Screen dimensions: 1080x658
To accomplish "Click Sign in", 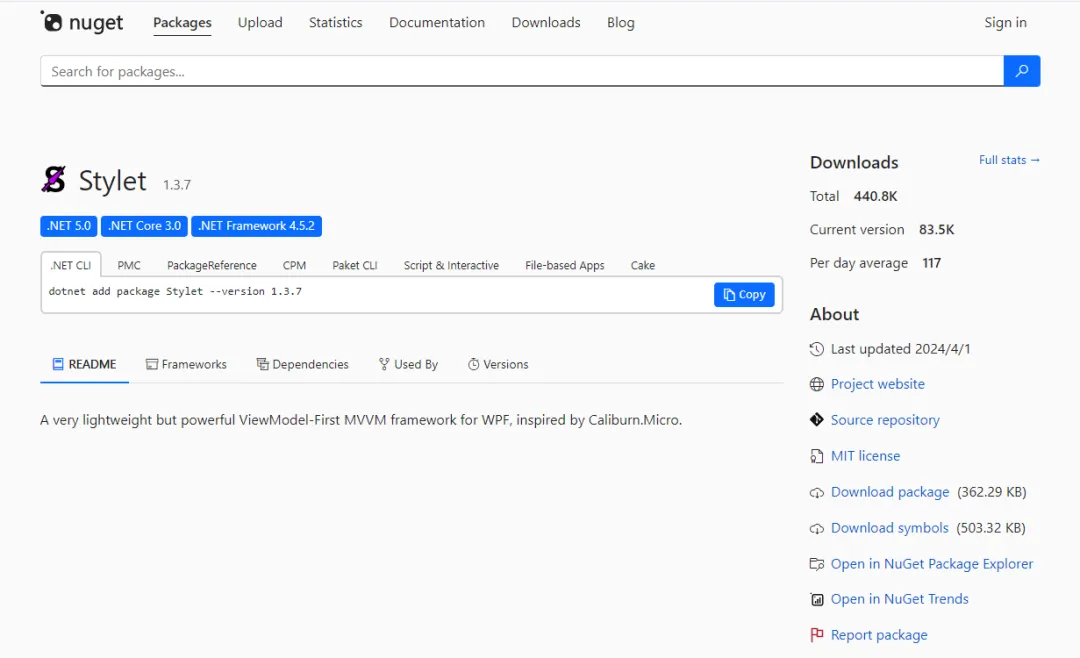I will click(1006, 22).
